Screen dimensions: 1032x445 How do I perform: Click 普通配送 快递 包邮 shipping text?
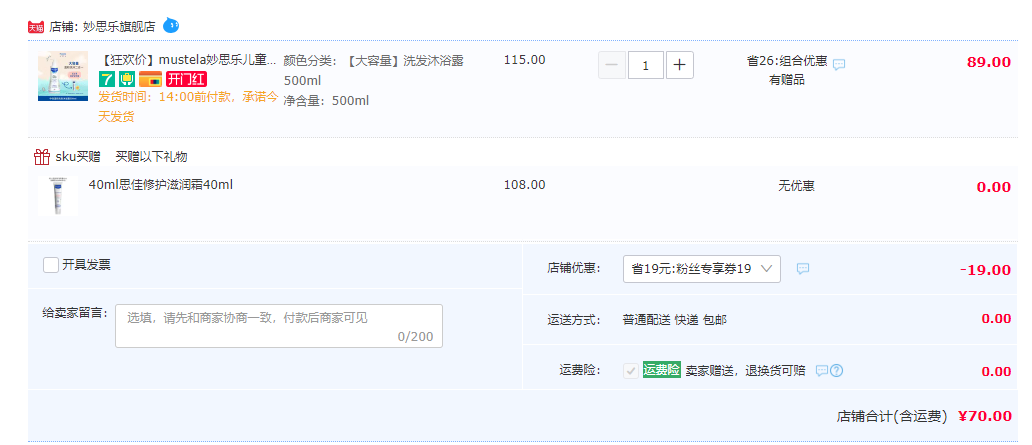coord(675,320)
